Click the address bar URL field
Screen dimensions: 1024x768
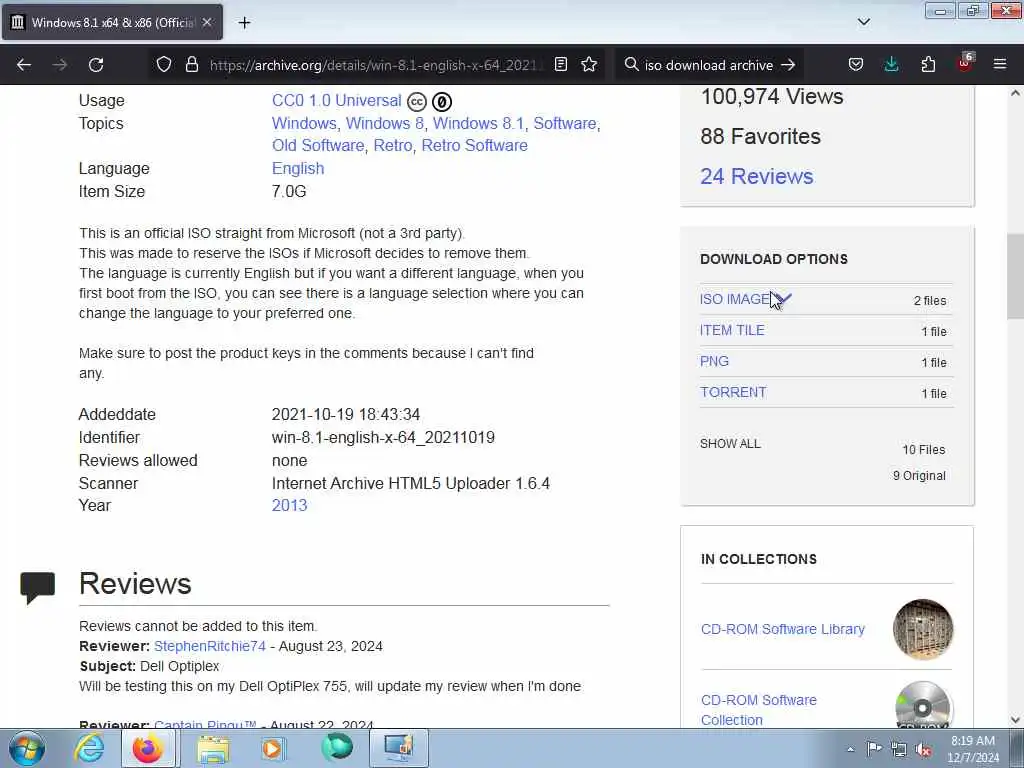[376, 65]
